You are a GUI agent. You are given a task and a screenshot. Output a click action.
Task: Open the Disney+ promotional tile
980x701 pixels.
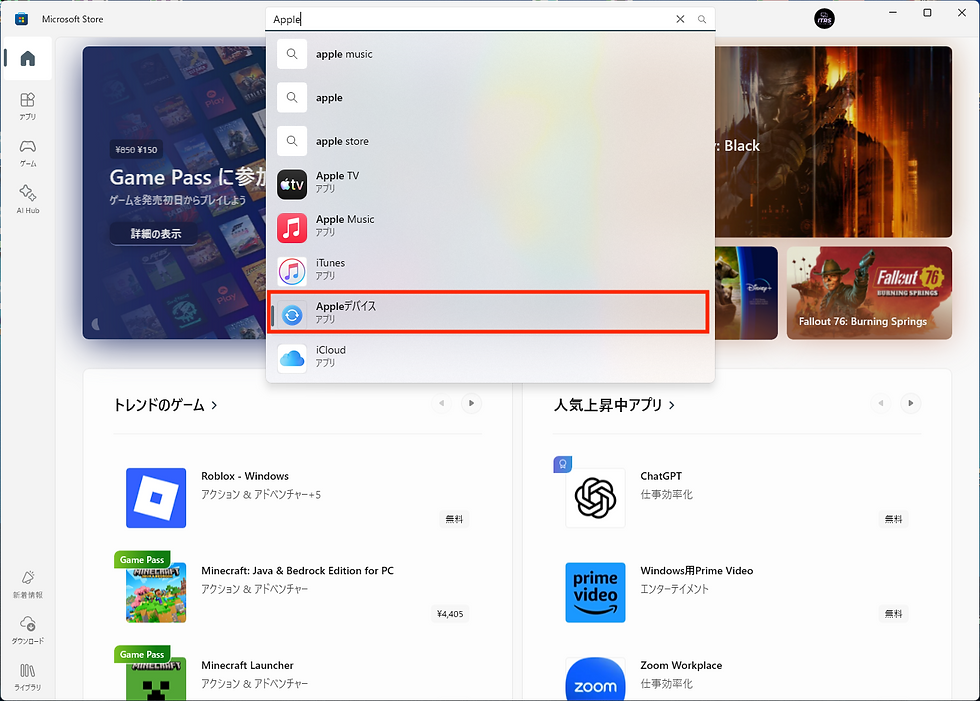click(746, 293)
